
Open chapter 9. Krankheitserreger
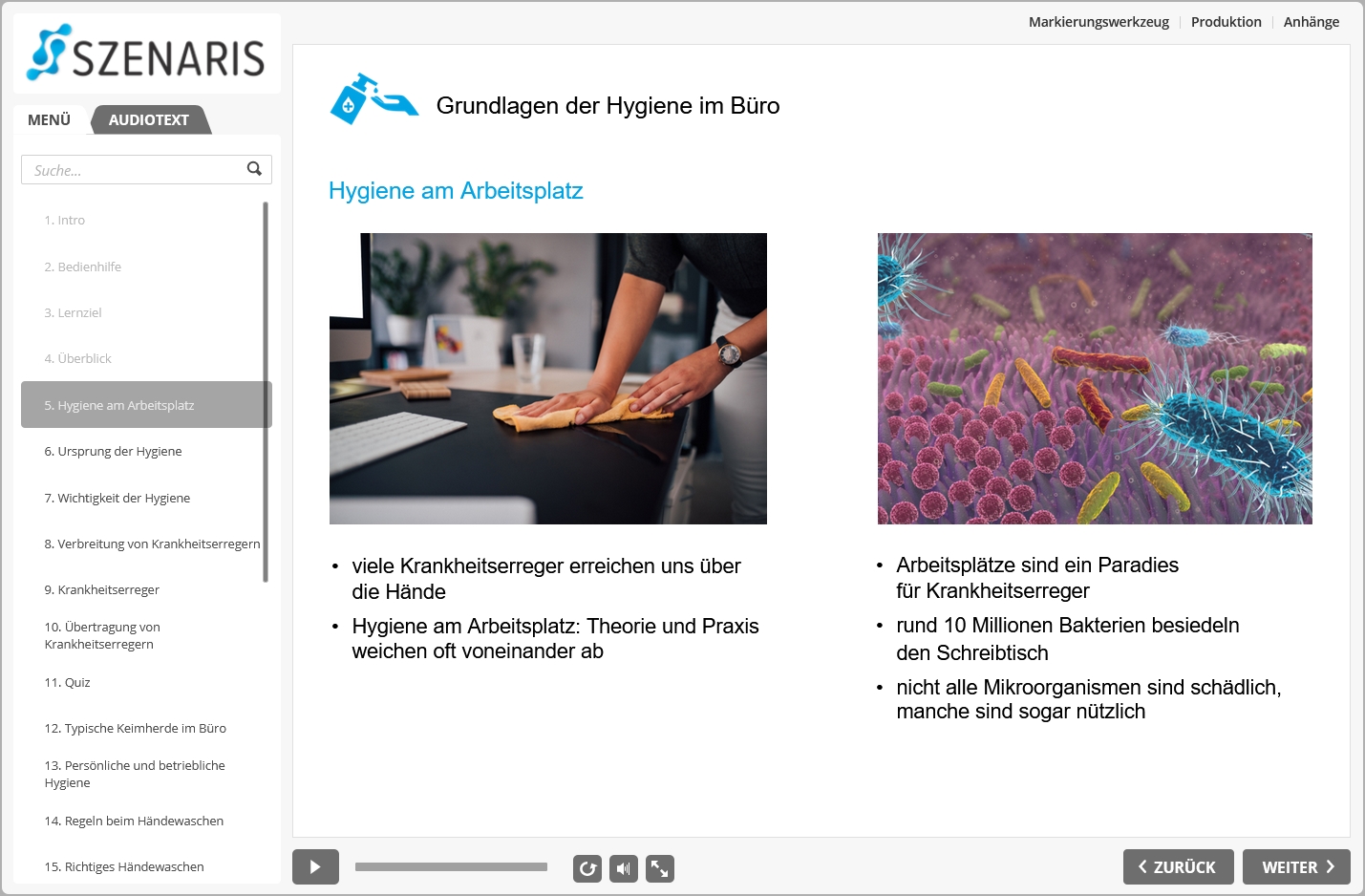click(146, 589)
